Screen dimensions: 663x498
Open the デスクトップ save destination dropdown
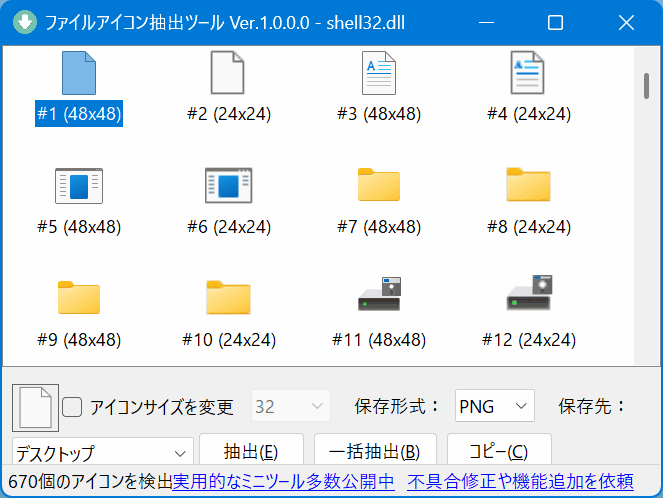tap(103, 453)
